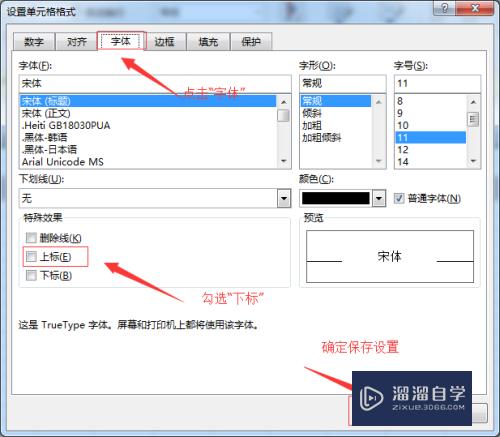Select font size 9

(431, 113)
